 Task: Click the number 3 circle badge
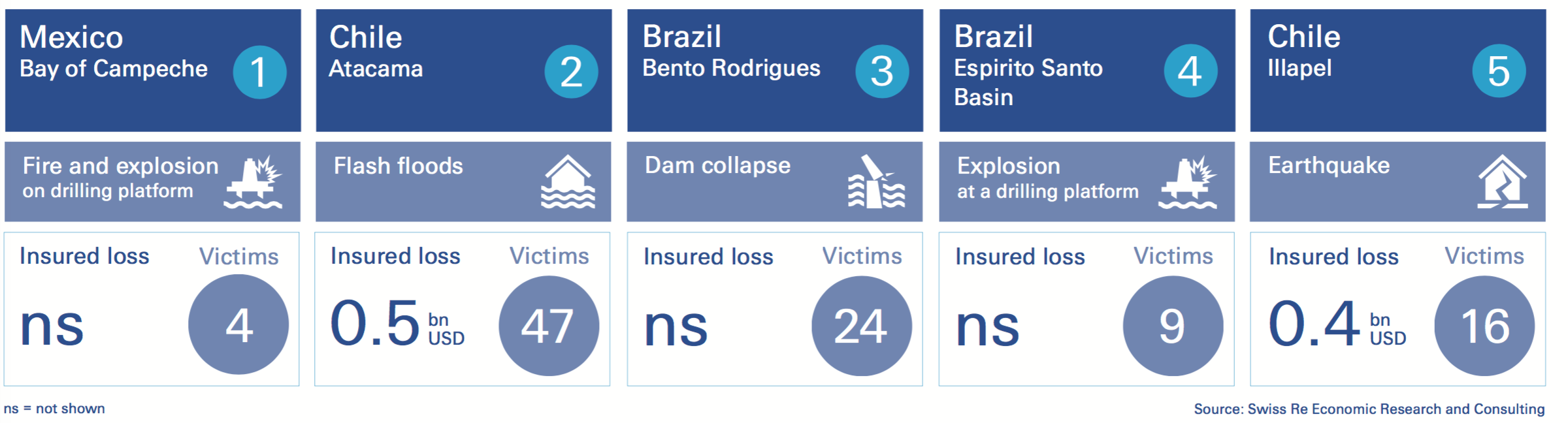point(882,71)
